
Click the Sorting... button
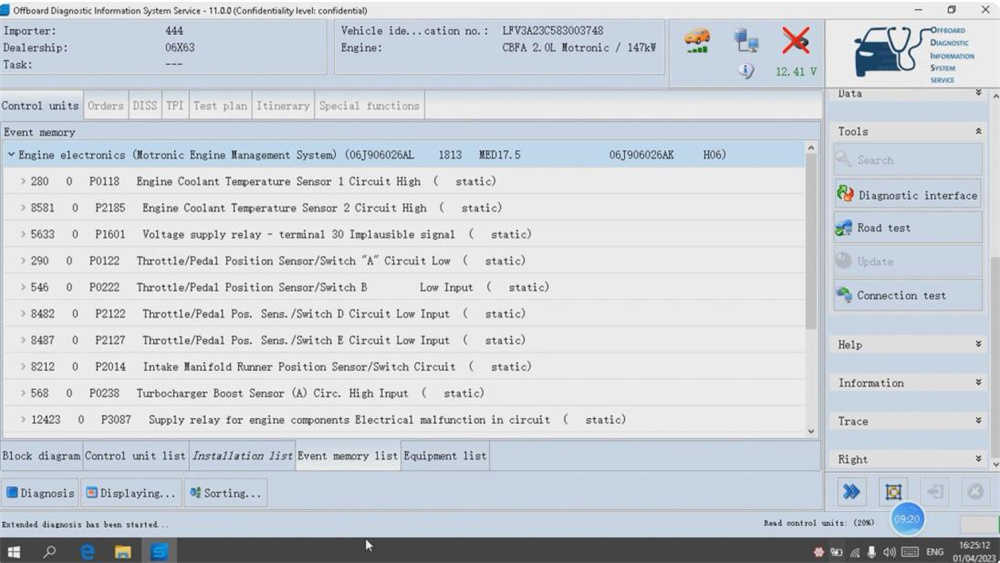[x=226, y=493]
